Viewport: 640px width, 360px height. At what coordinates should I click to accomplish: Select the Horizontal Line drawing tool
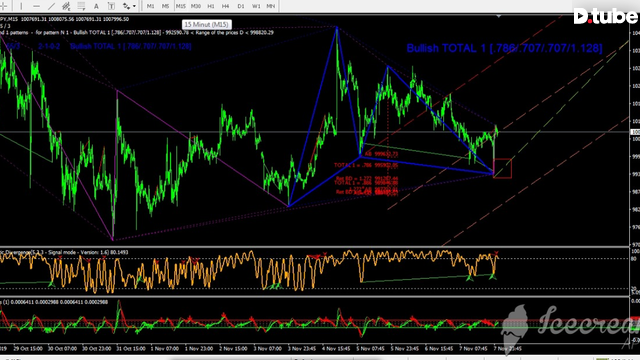click(36, 6)
